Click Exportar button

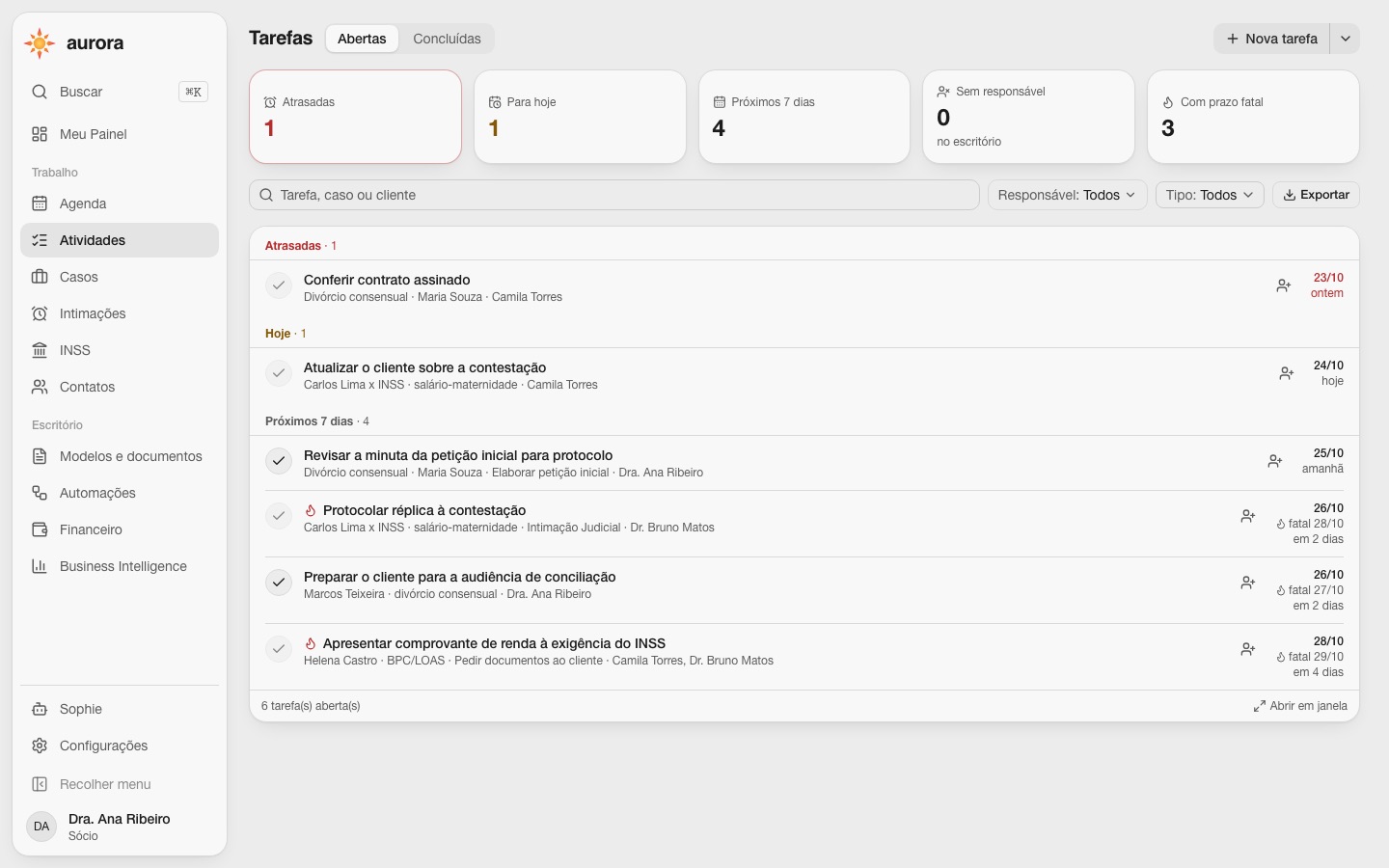(1317, 195)
